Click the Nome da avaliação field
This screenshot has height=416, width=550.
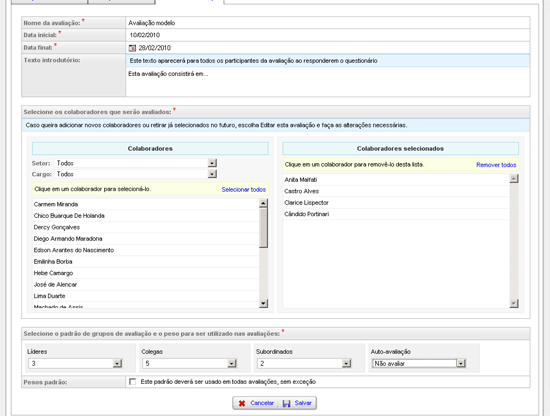(328, 23)
